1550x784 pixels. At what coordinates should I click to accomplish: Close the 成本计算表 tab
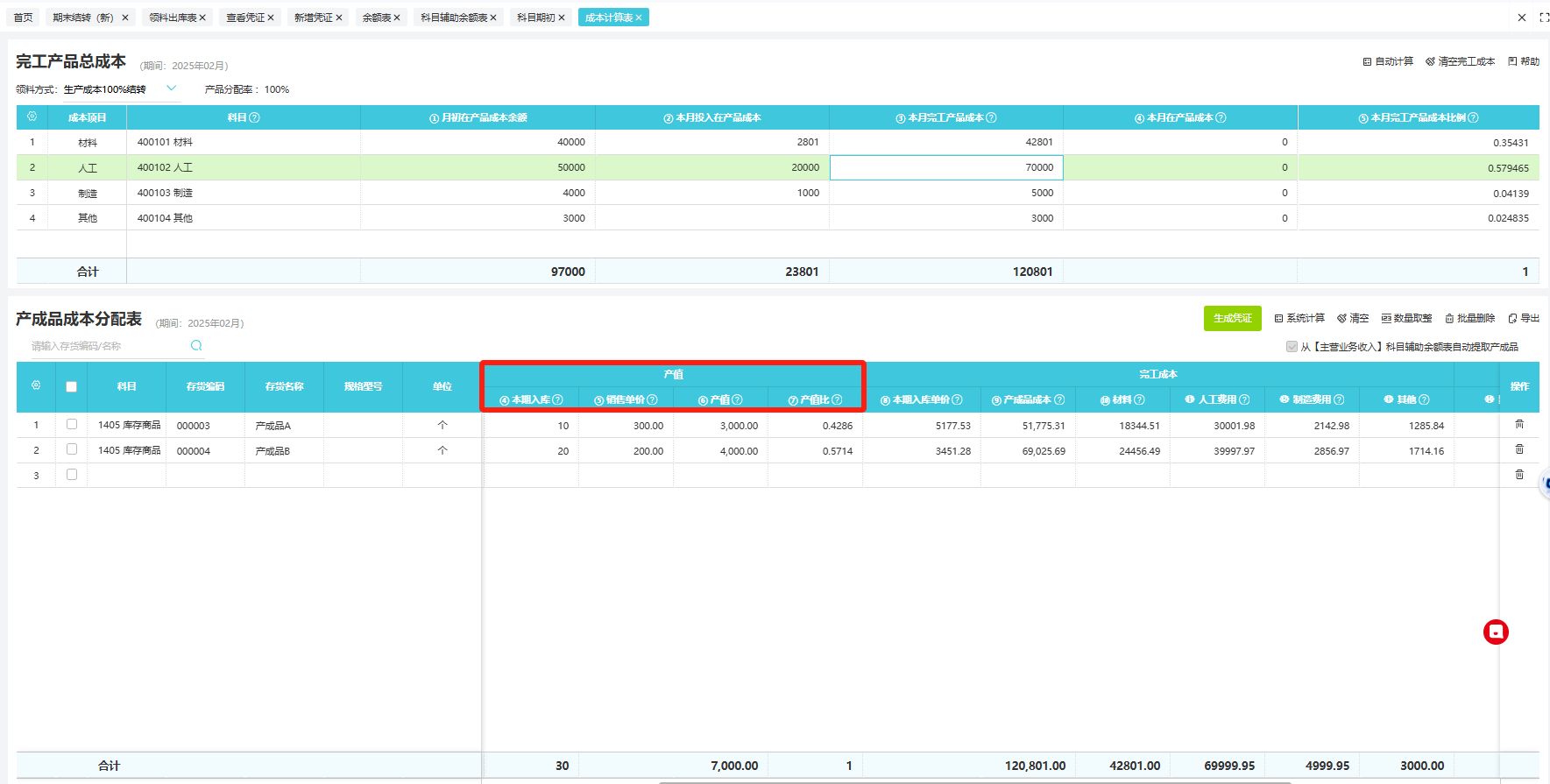tap(639, 18)
